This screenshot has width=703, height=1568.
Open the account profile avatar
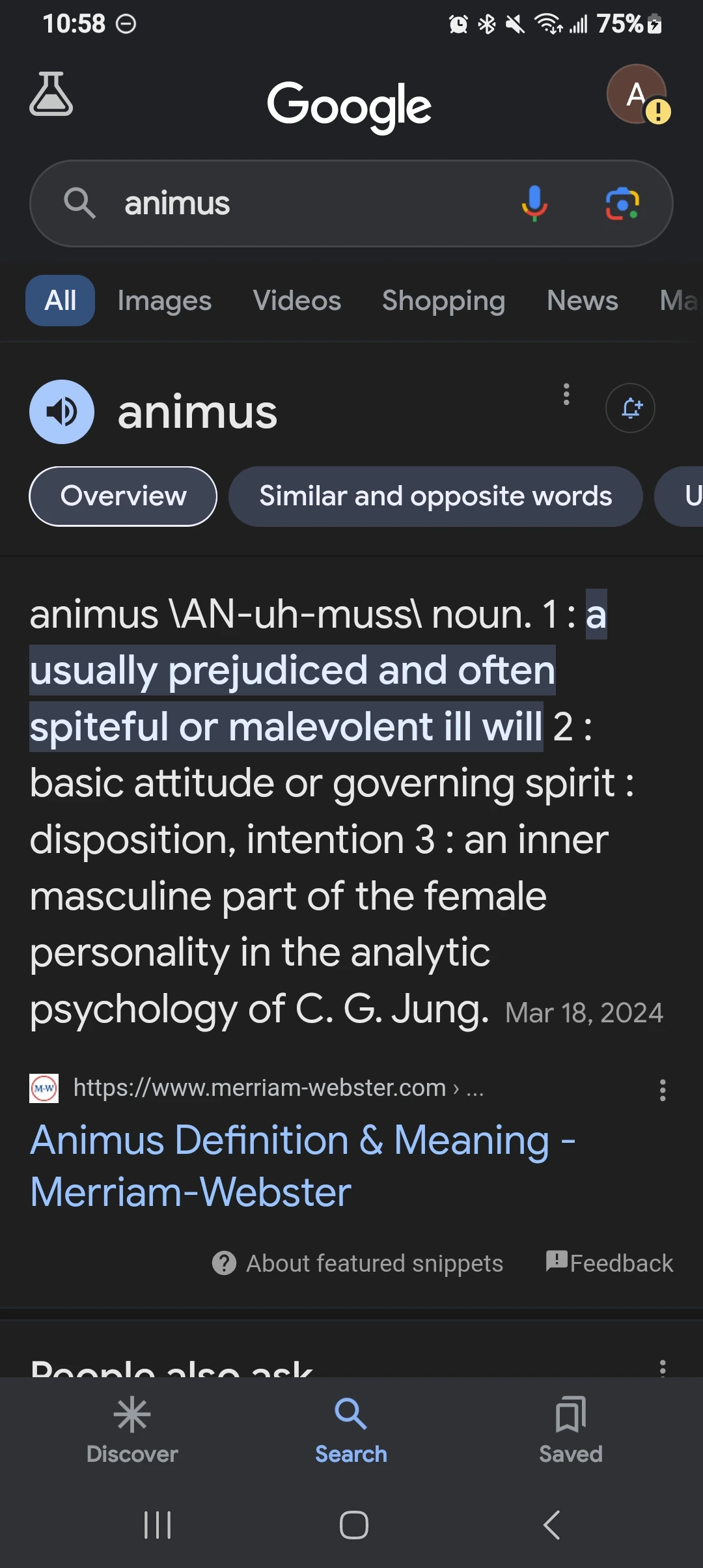pyautogui.click(x=637, y=94)
